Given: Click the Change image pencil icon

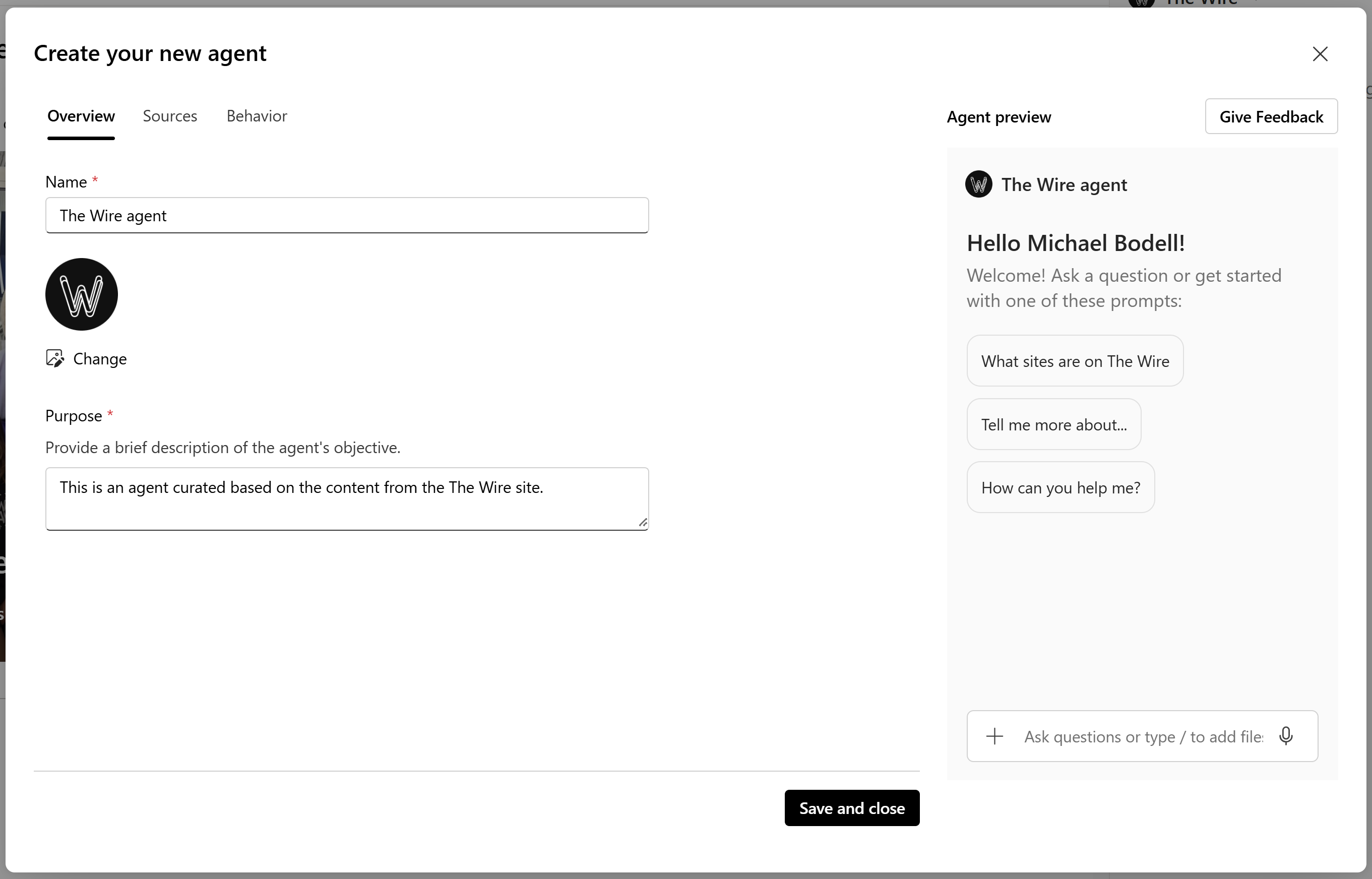Looking at the screenshot, I should click(x=55, y=358).
